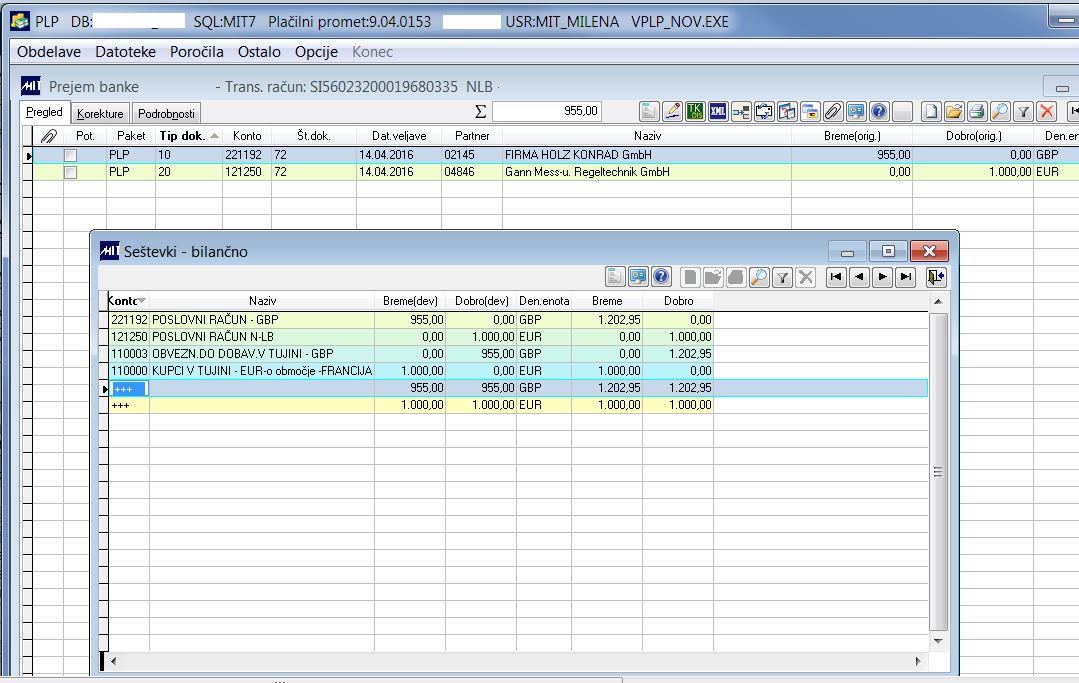Click the Naziv header in Prejem banke grid

click(x=648, y=135)
